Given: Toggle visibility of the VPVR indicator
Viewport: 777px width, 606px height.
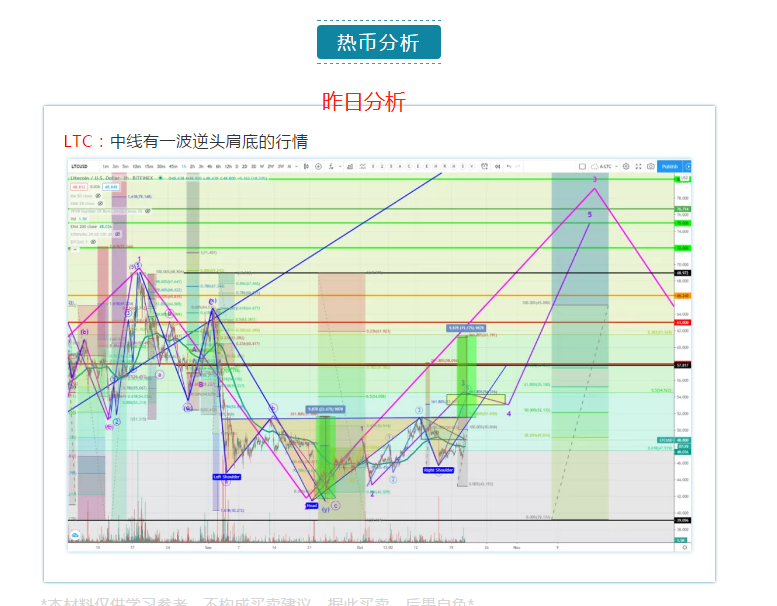Looking at the screenshot, I should [148, 211].
